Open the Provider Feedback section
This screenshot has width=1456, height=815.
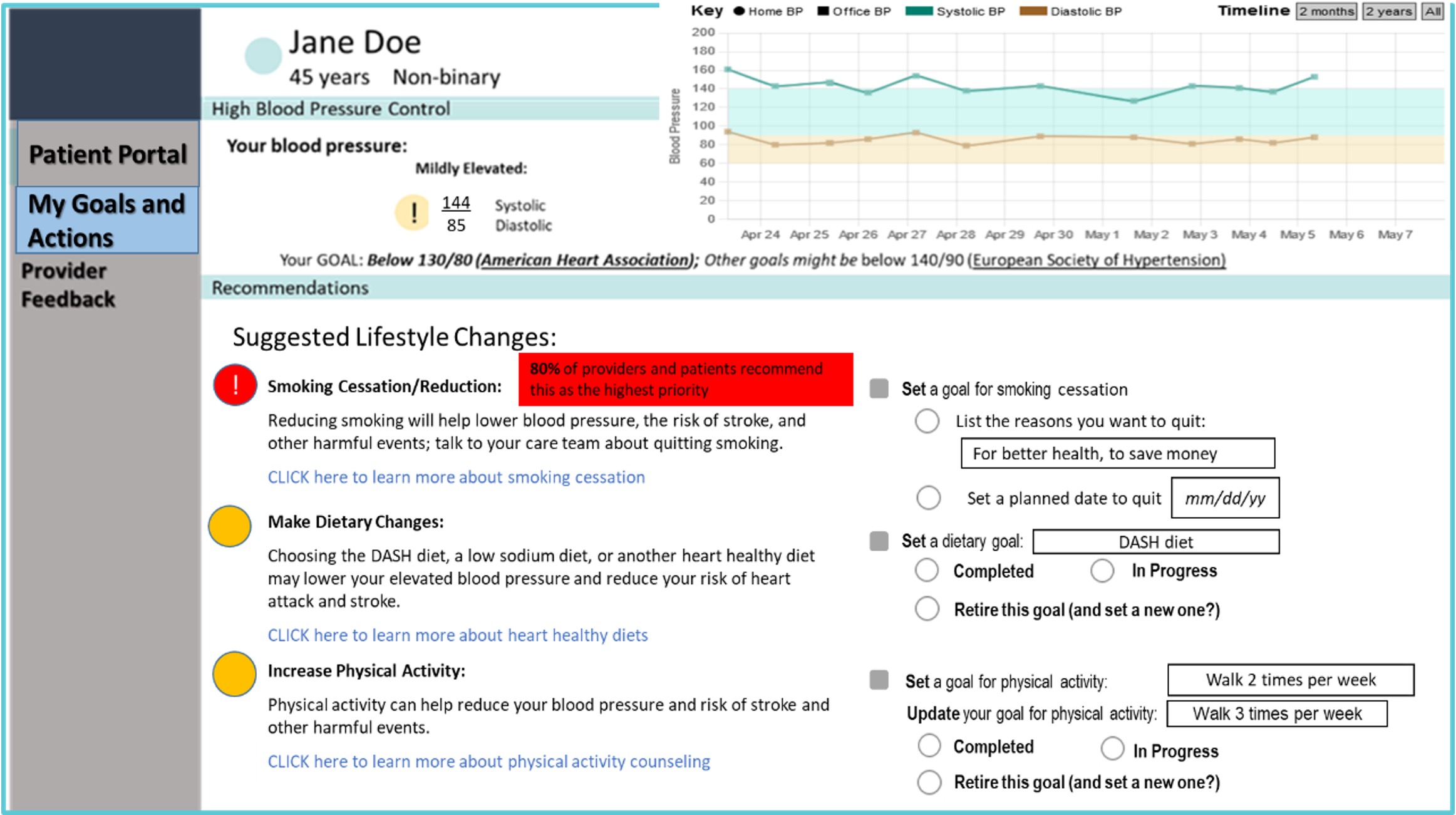tap(68, 285)
